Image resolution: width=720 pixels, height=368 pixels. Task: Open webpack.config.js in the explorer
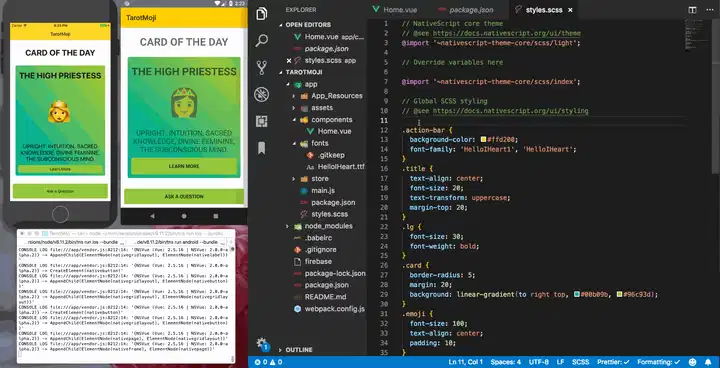pos(334,309)
